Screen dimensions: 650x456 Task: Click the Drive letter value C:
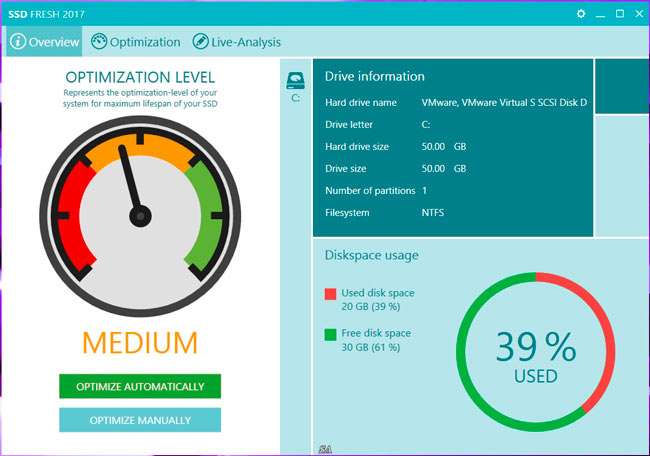426,124
